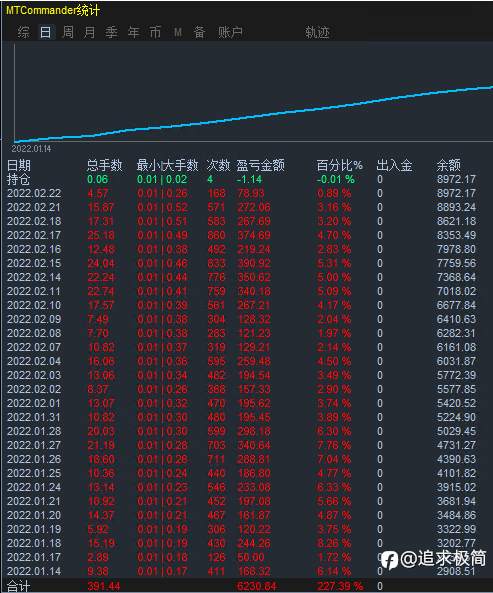Click the 5029.45 balance value
Screen dimensions: 493x593
click(x=456, y=431)
